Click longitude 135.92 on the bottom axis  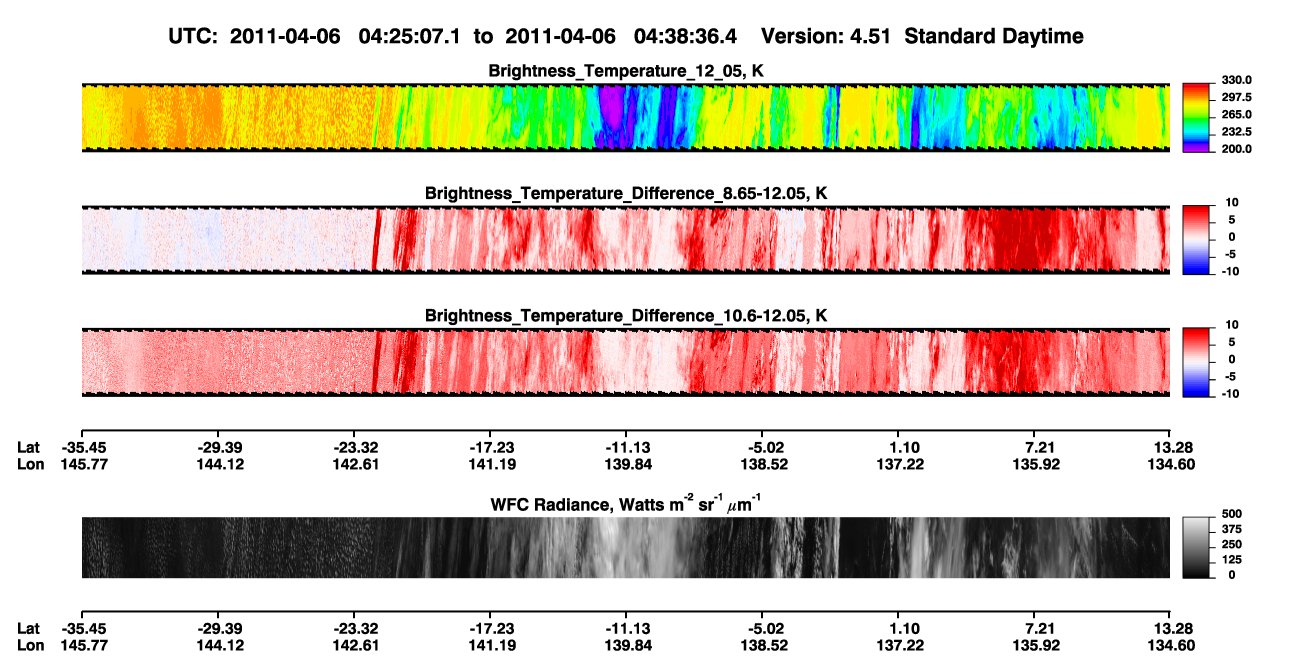1039,646
